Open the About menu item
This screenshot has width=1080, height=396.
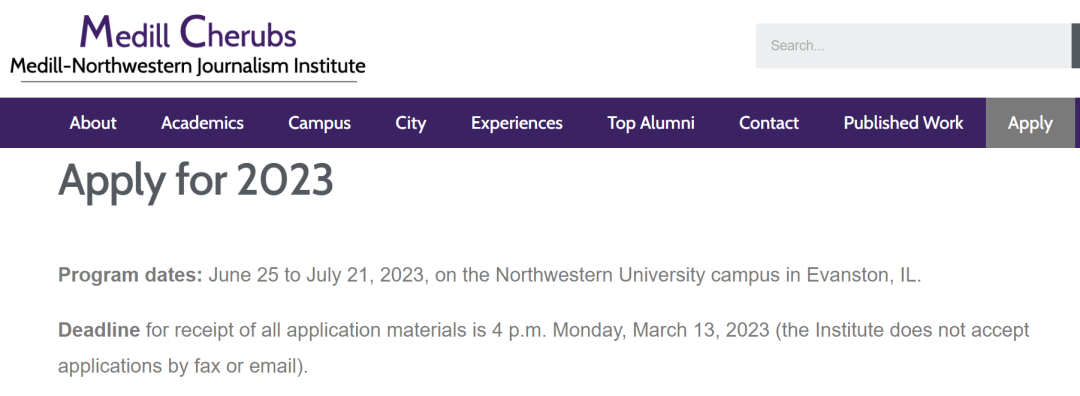(x=93, y=123)
